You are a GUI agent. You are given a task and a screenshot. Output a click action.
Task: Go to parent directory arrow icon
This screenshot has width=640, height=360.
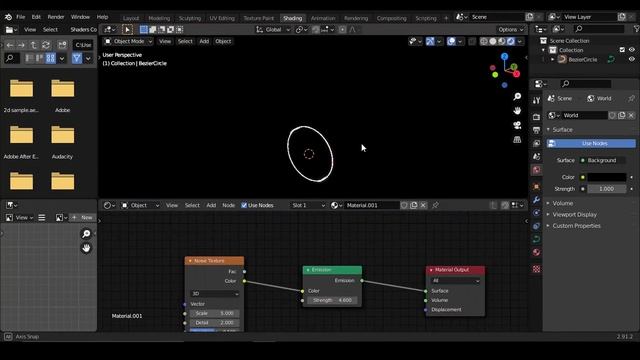34,45
